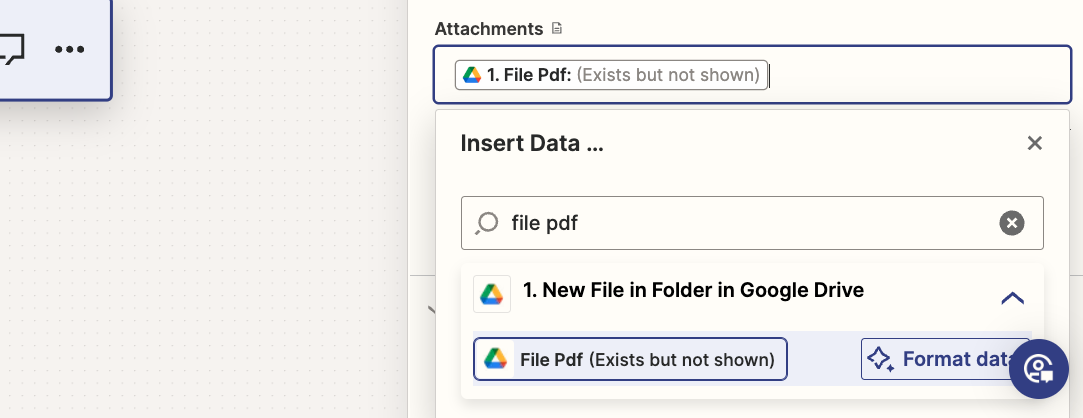This screenshot has width=1083, height=418.
Task: Collapse the New File in Folder section
Action: [x=1013, y=298]
